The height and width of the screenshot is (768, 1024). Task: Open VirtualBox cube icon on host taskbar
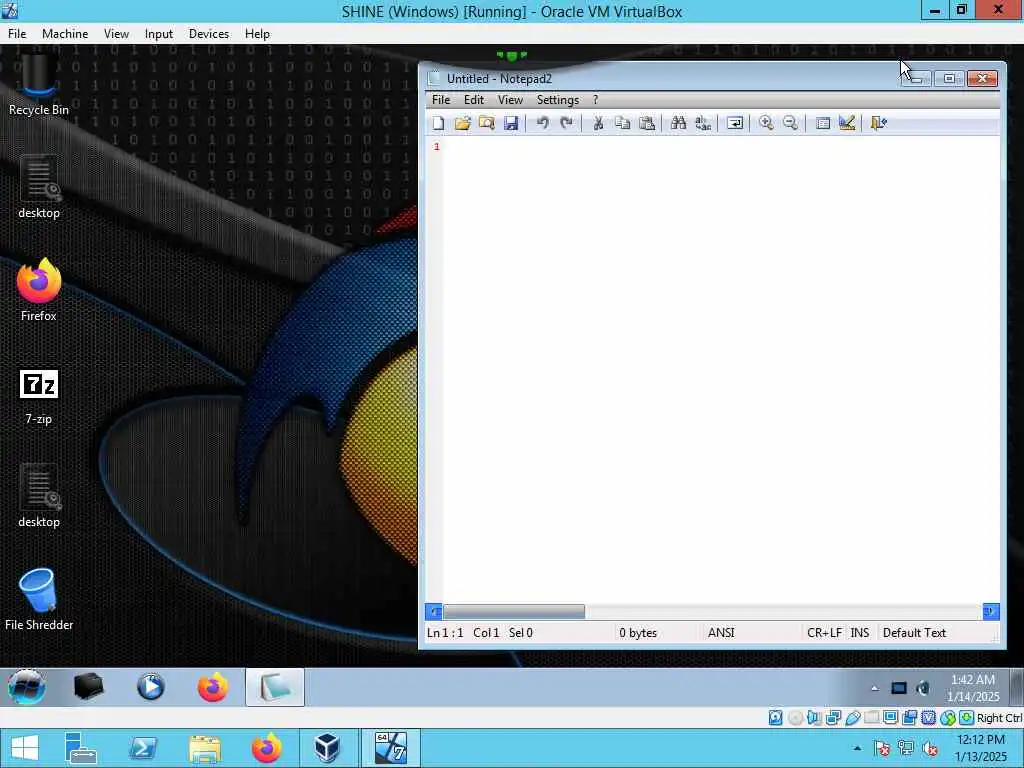tap(328, 748)
